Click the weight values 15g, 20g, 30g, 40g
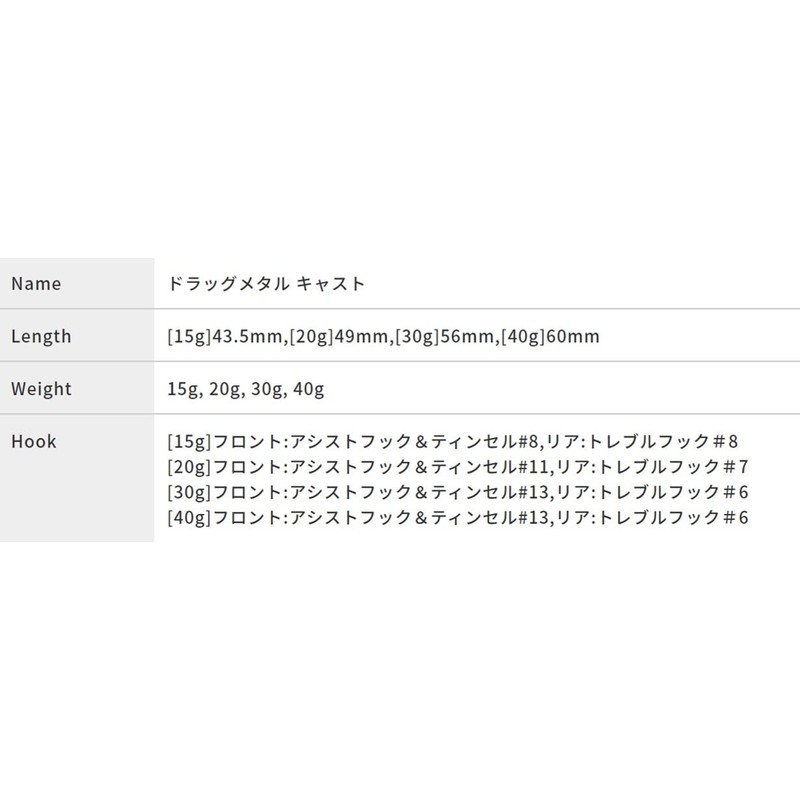 [246, 389]
